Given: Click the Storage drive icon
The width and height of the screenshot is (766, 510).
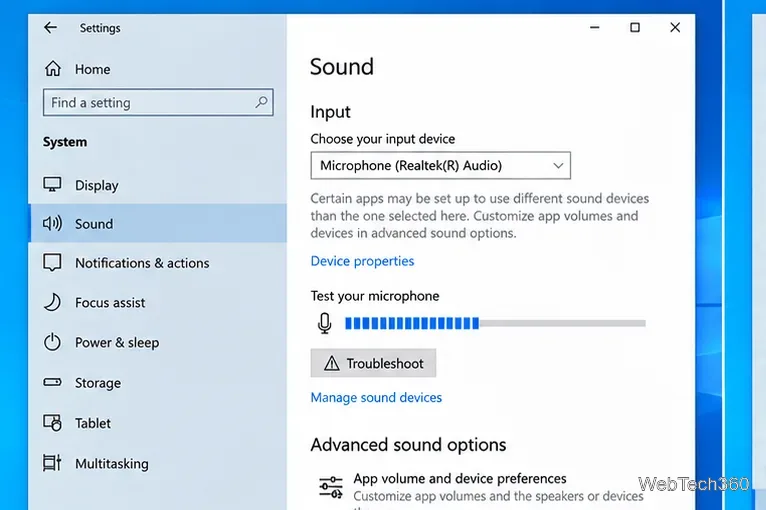Looking at the screenshot, I should (52, 382).
